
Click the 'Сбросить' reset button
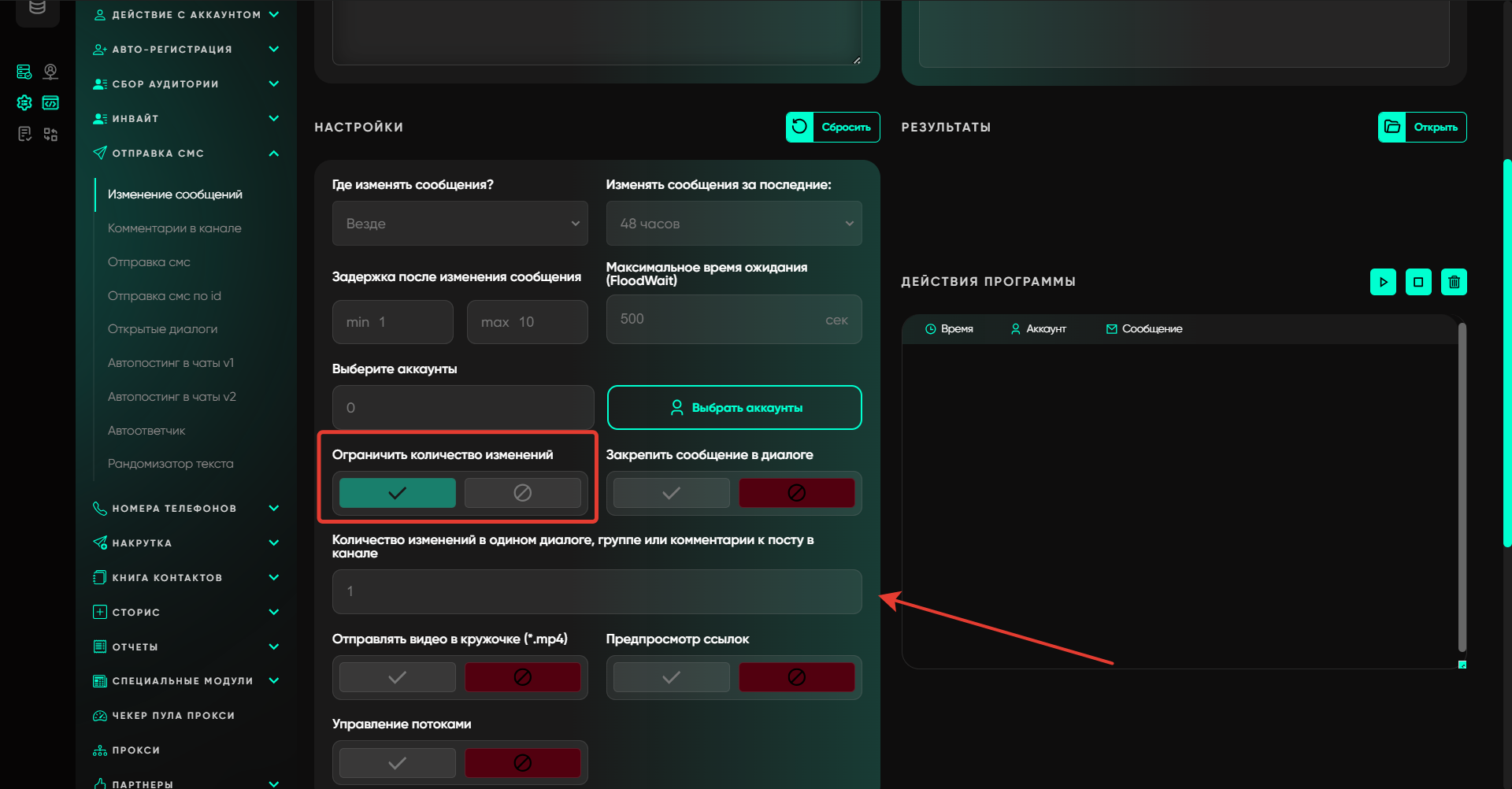point(832,127)
